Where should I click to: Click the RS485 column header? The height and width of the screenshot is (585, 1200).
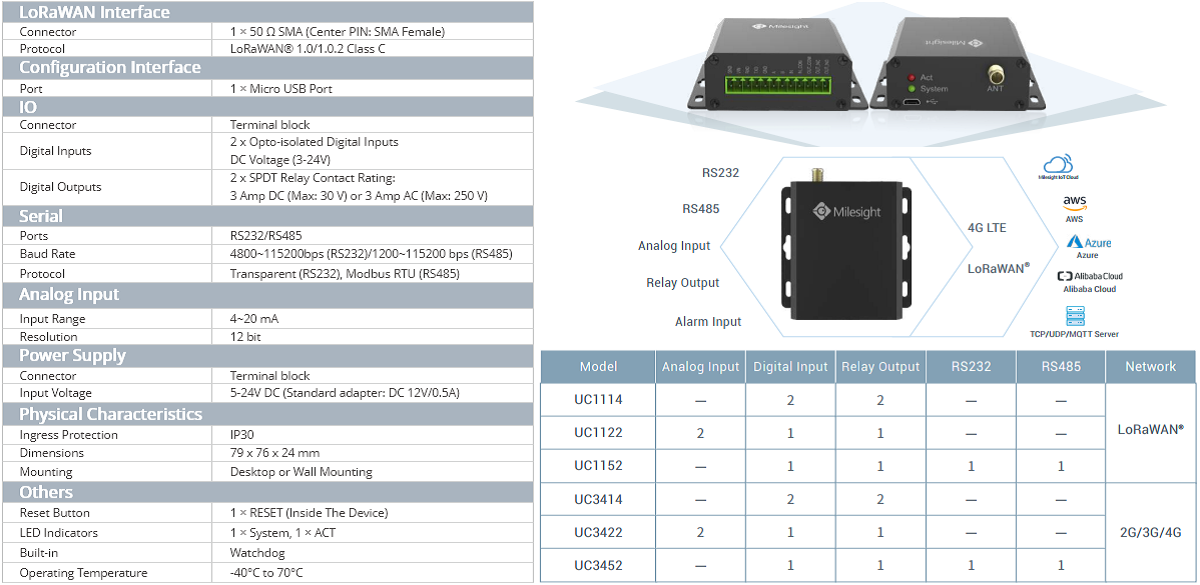coord(1061,367)
